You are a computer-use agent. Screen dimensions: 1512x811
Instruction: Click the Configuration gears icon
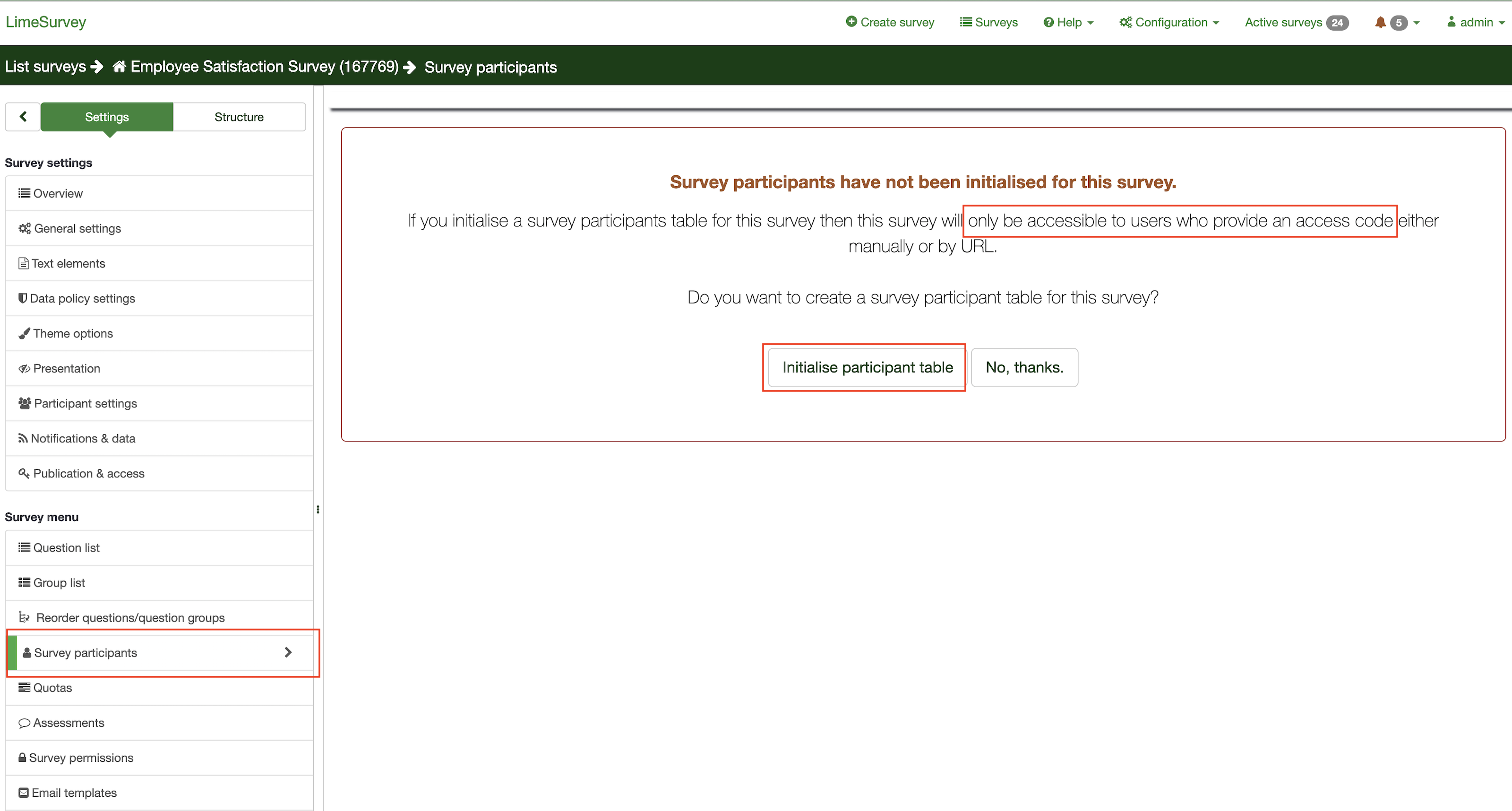point(1125,22)
